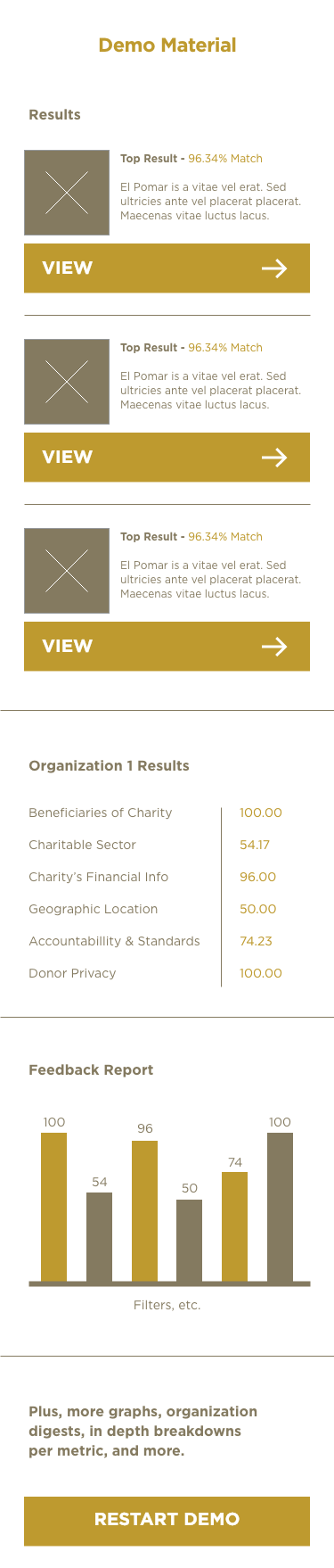Select the Geographic Location metric

94,909
